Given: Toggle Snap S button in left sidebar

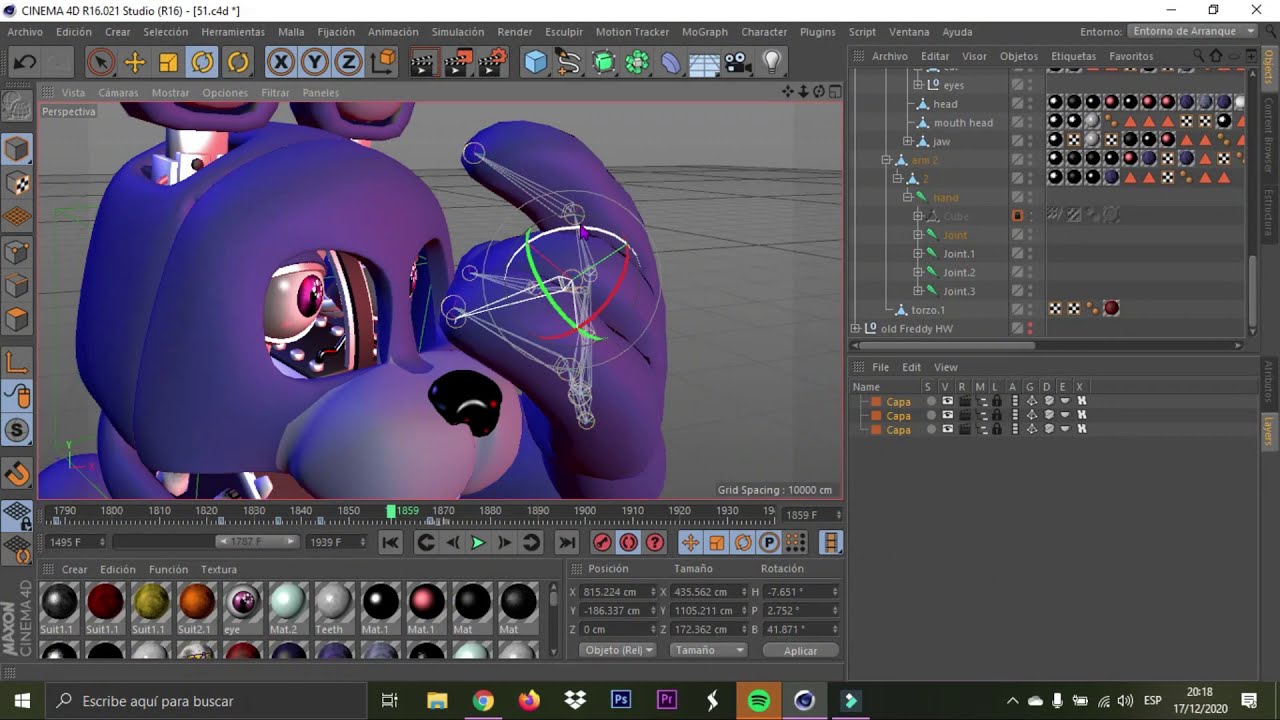Looking at the screenshot, I should point(17,431).
